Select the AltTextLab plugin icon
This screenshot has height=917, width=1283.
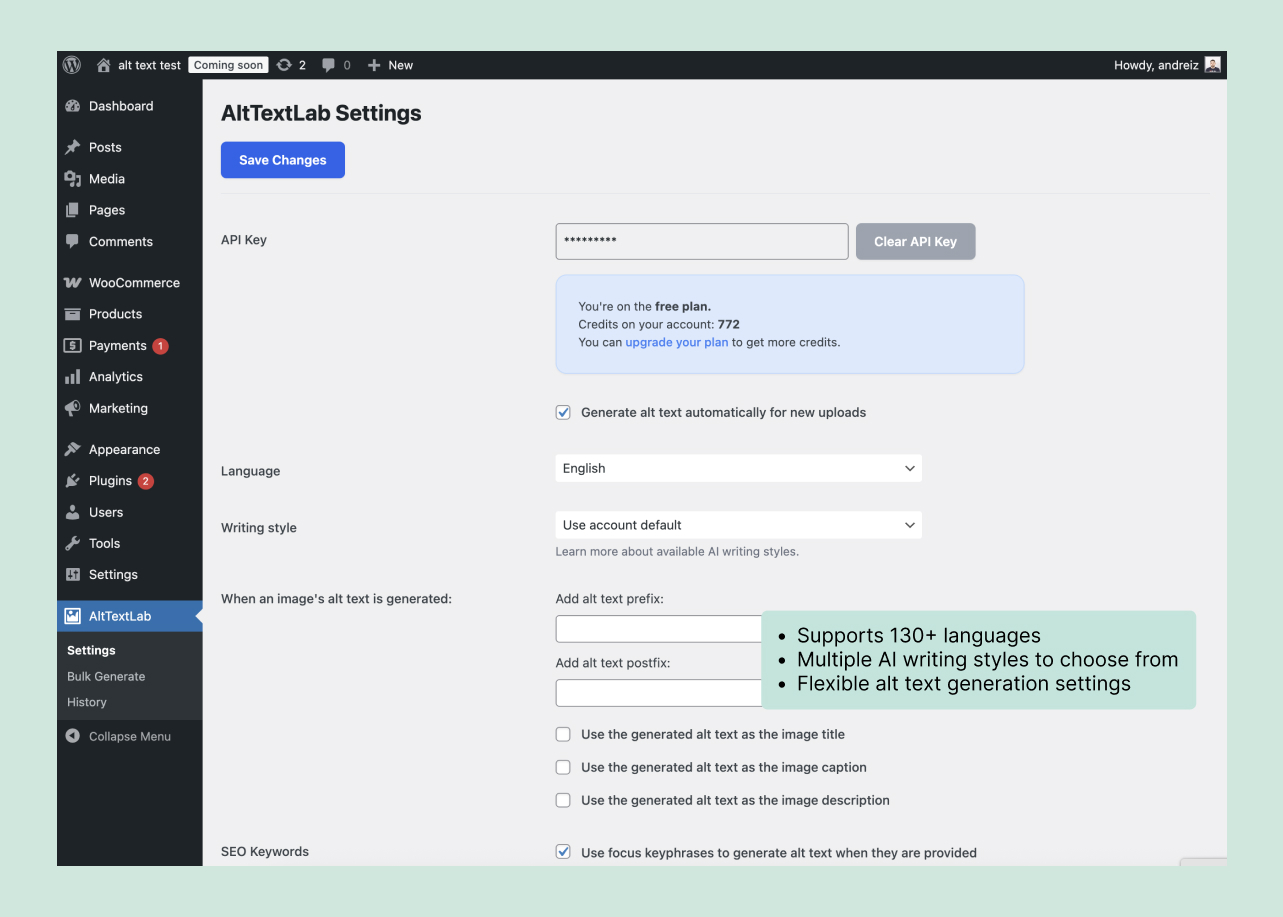click(73, 616)
